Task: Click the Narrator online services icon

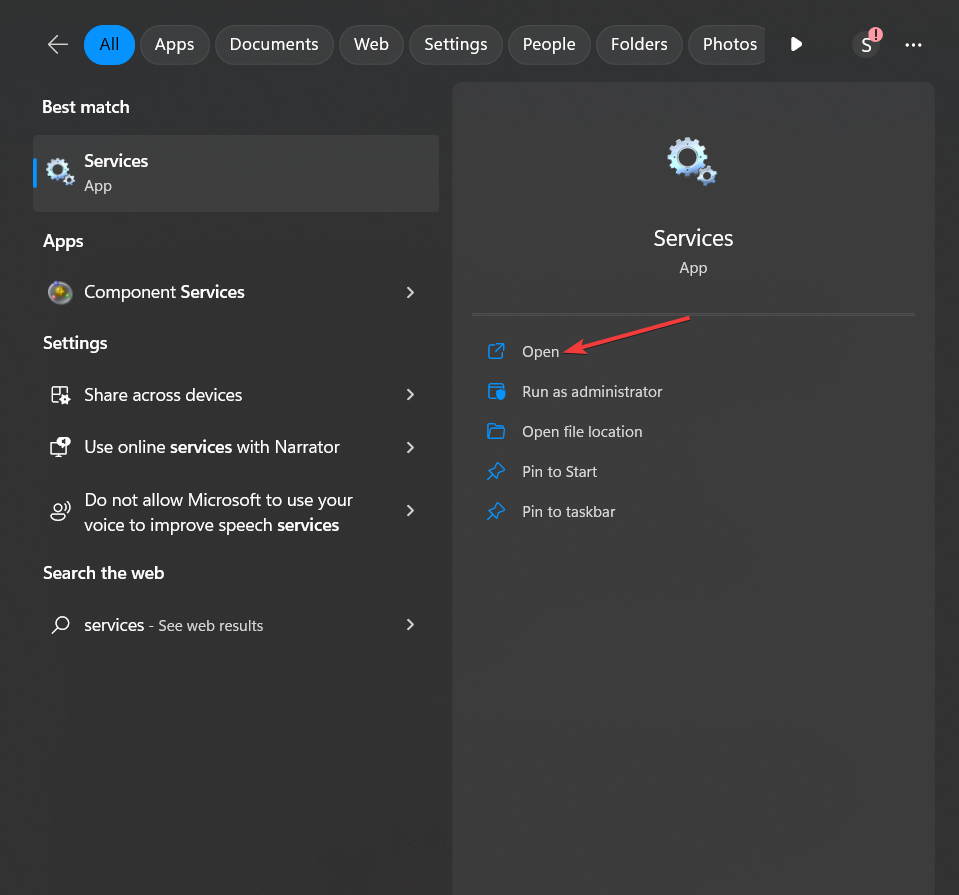Action: tap(60, 447)
